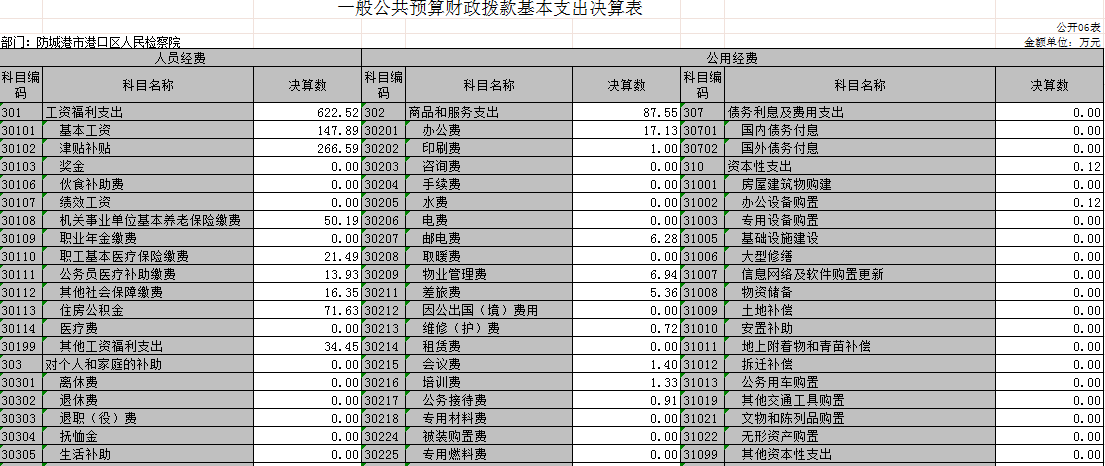Select the 公用经费 header cell
Image resolution: width=1105 pixels, height=466 pixels.
732,59
